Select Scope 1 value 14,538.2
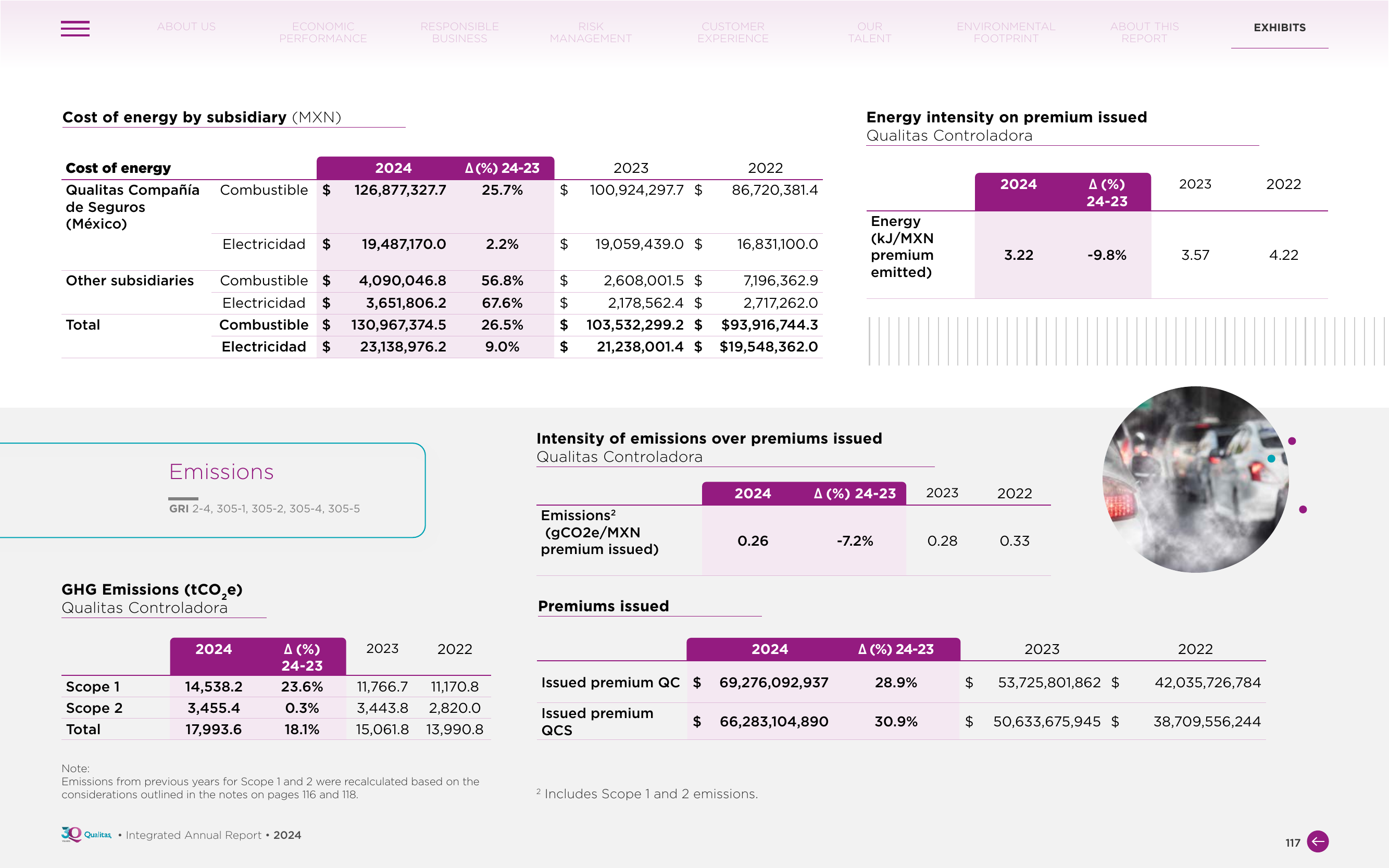The width and height of the screenshot is (1389, 868). pyautogui.click(x=213, y=687)
